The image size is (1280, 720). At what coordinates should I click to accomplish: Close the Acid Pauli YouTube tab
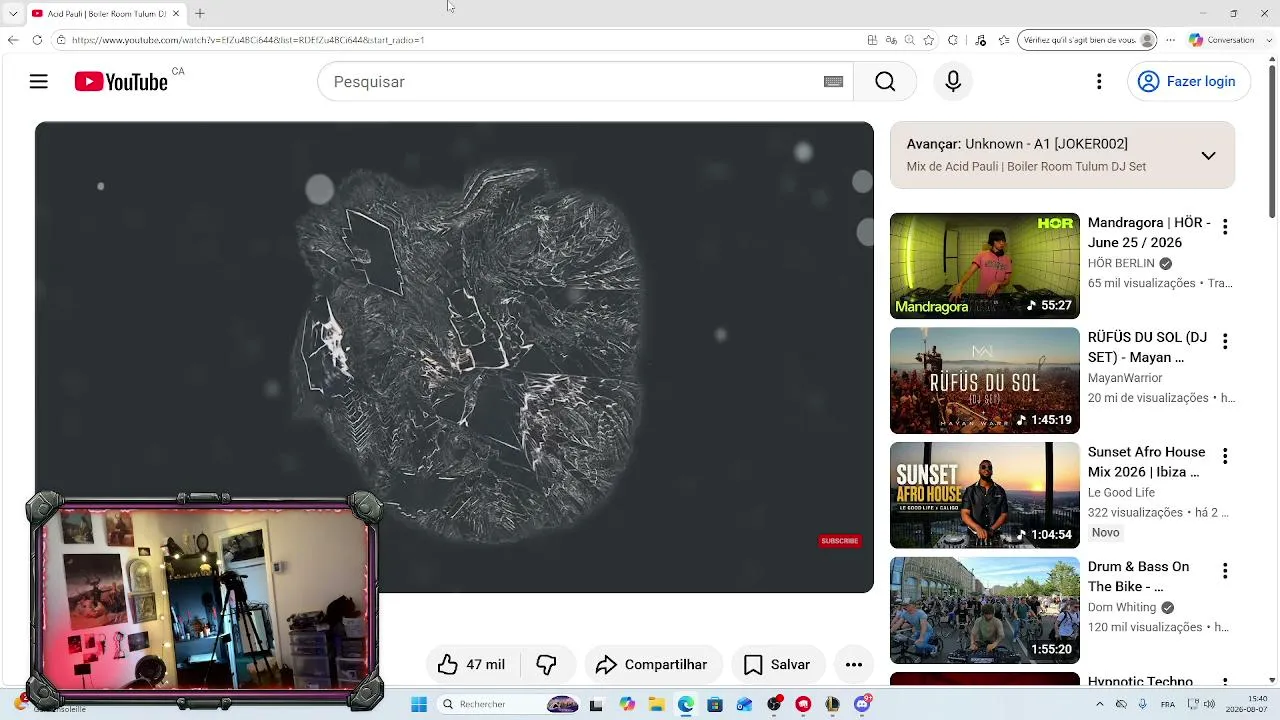[x=176, y=14]
